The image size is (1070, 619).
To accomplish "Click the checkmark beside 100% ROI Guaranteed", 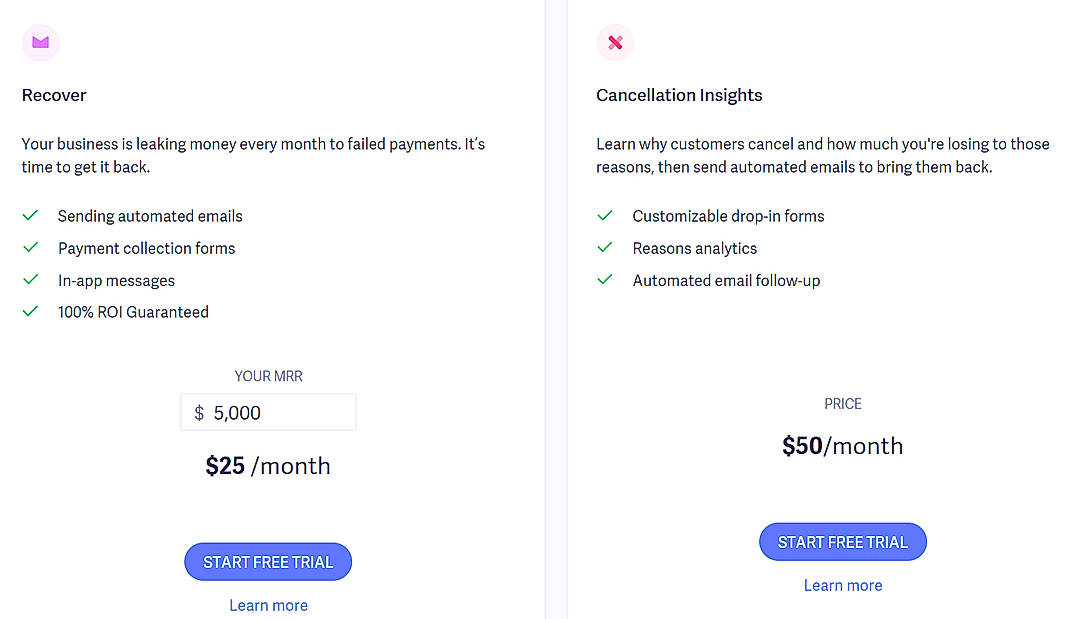I will pos(30,311).
